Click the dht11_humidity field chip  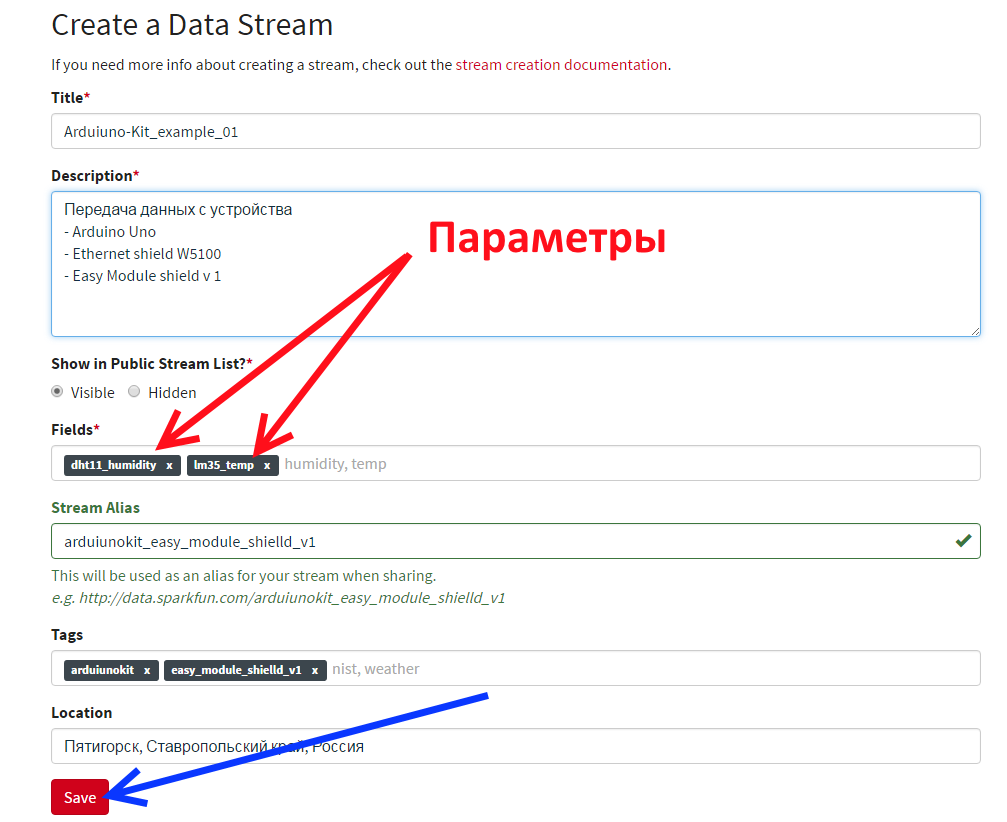122,465
